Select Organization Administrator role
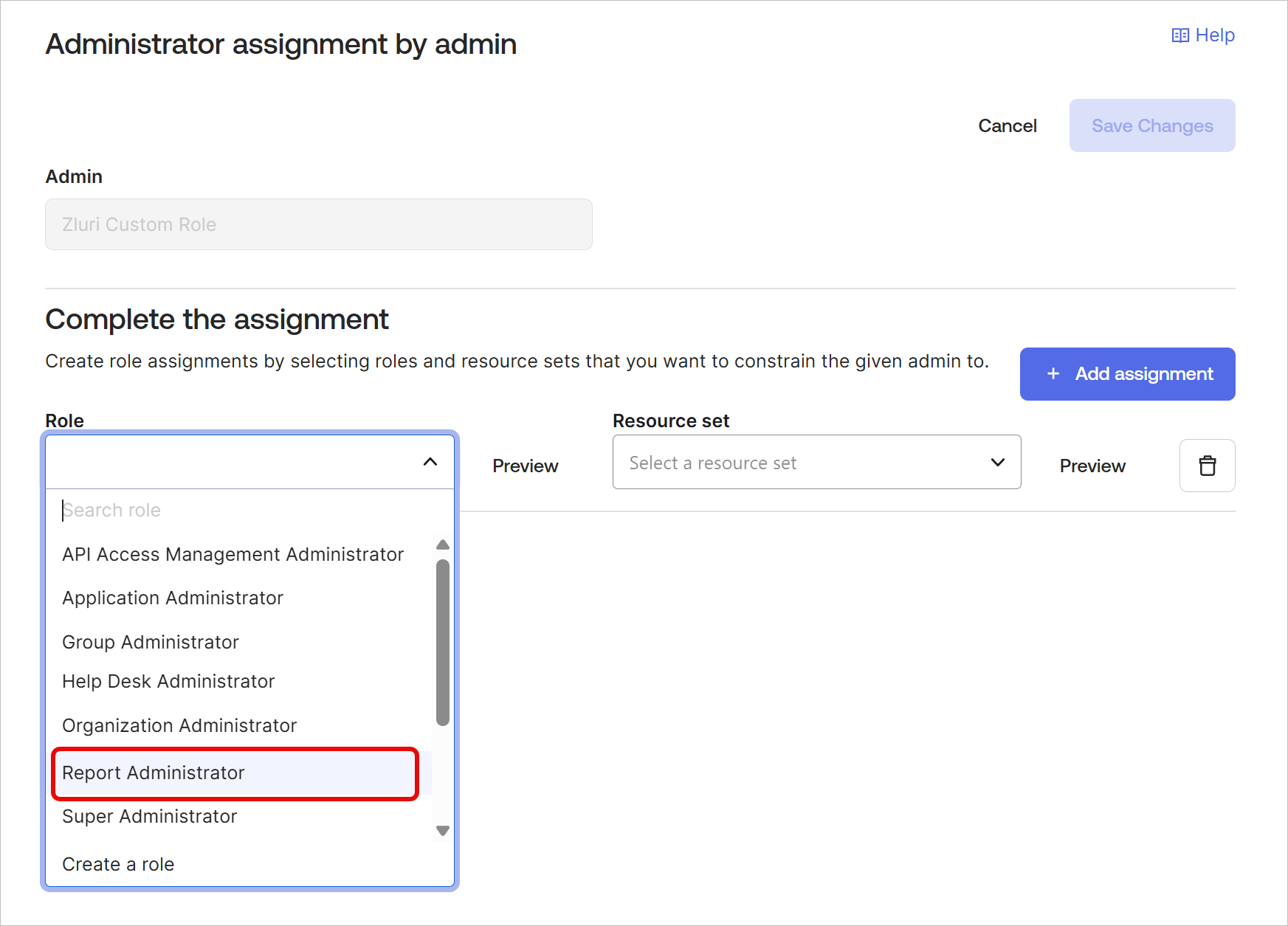 (179, 725)
